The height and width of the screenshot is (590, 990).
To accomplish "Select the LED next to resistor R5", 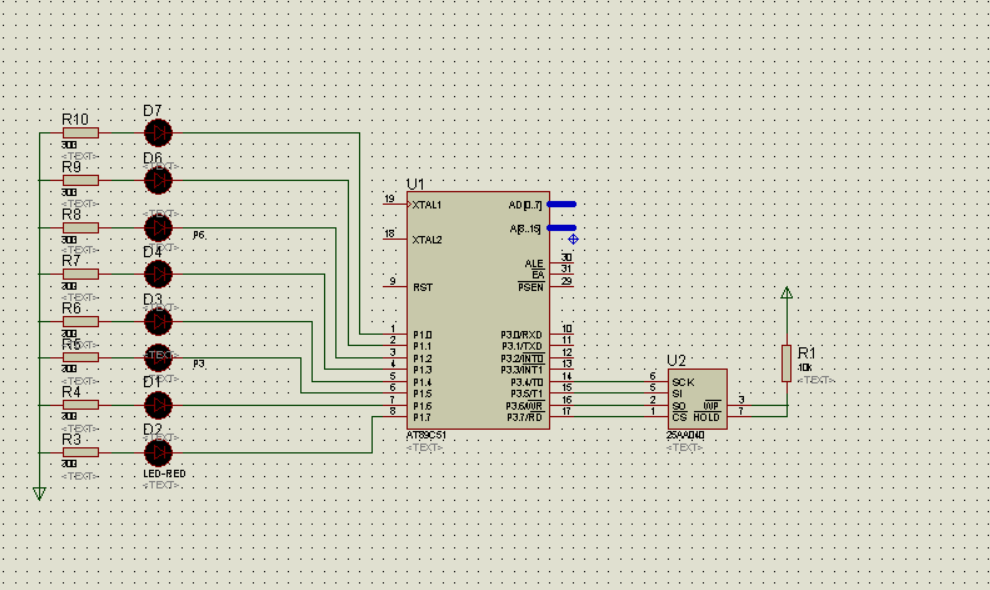I will (x=158, y=358).
